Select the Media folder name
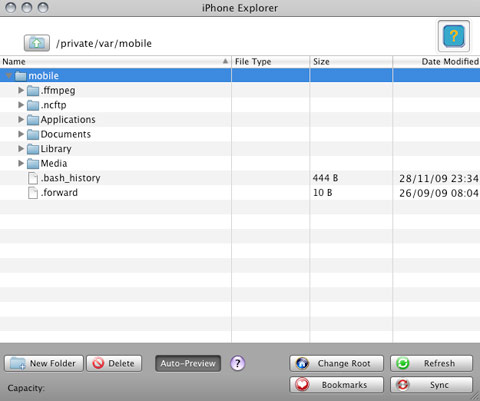The image size is (480, 401). 54,163
